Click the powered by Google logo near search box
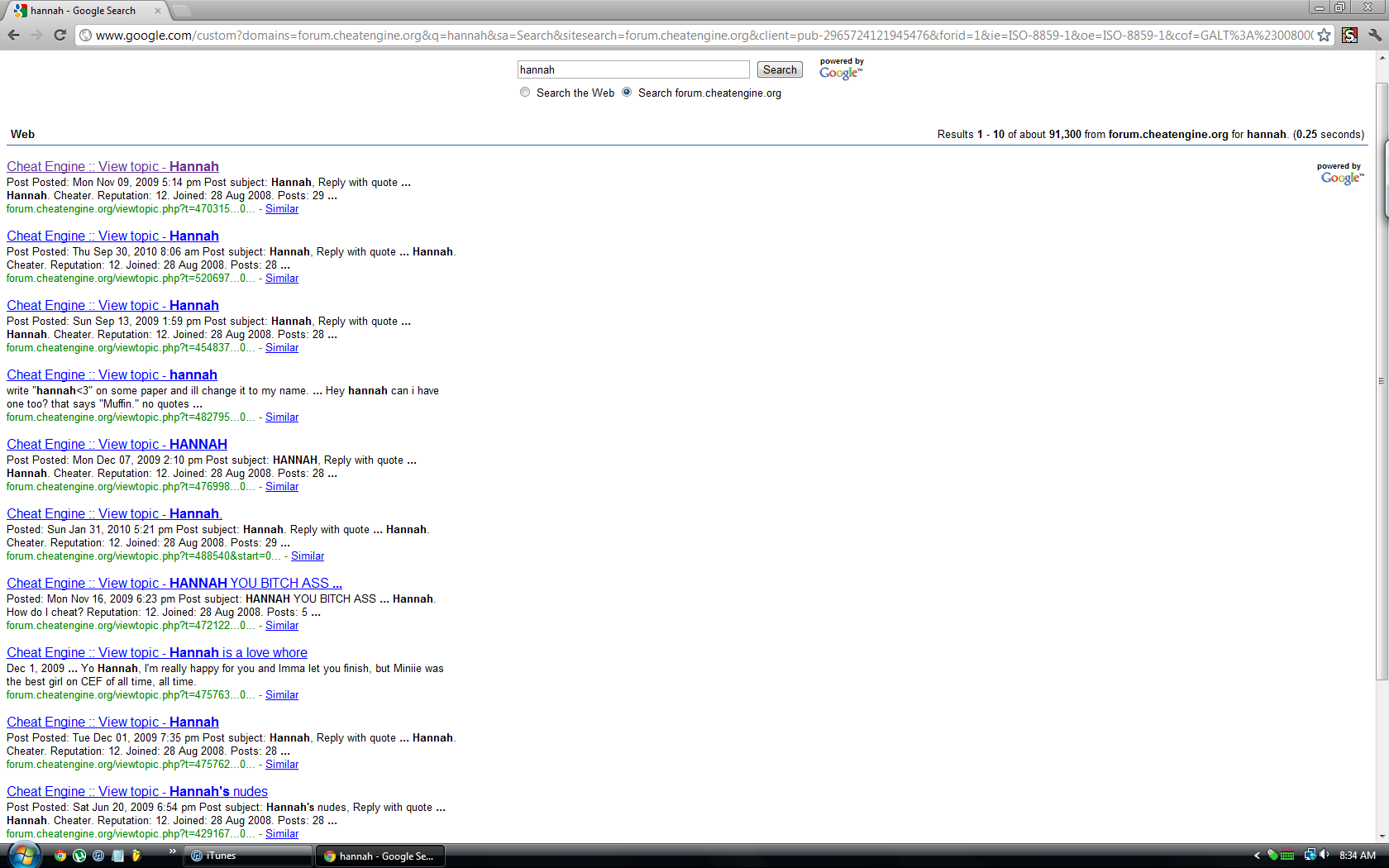Viewport: 1389px width, 868px height. [x=841, y=69]
